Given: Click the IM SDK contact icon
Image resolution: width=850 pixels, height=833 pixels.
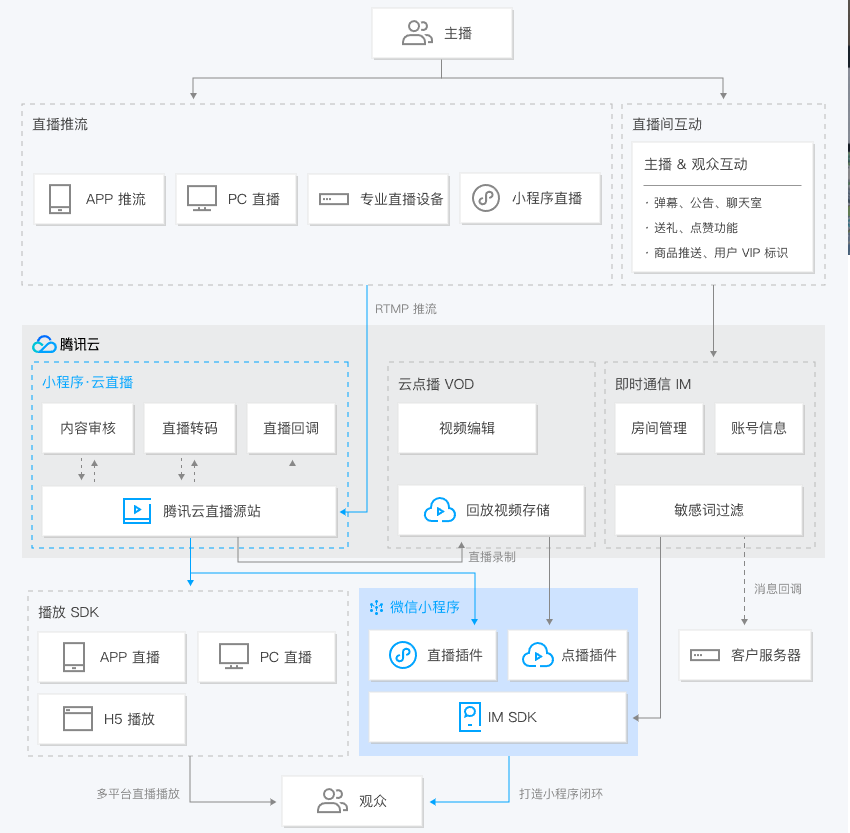Looking at the screenshot, I should (x=469, y=717).
